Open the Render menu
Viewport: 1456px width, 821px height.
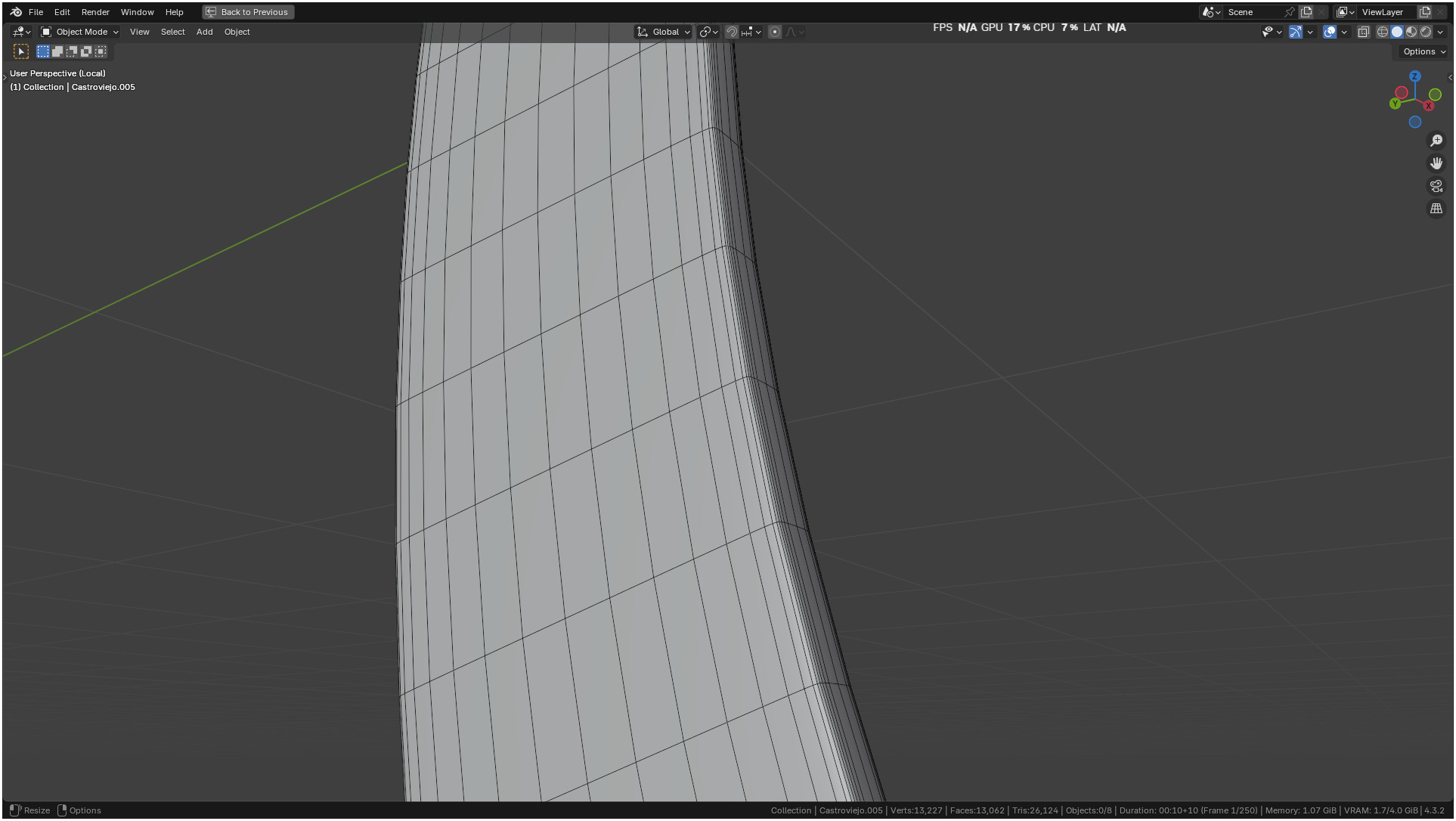tap(95, 12)
